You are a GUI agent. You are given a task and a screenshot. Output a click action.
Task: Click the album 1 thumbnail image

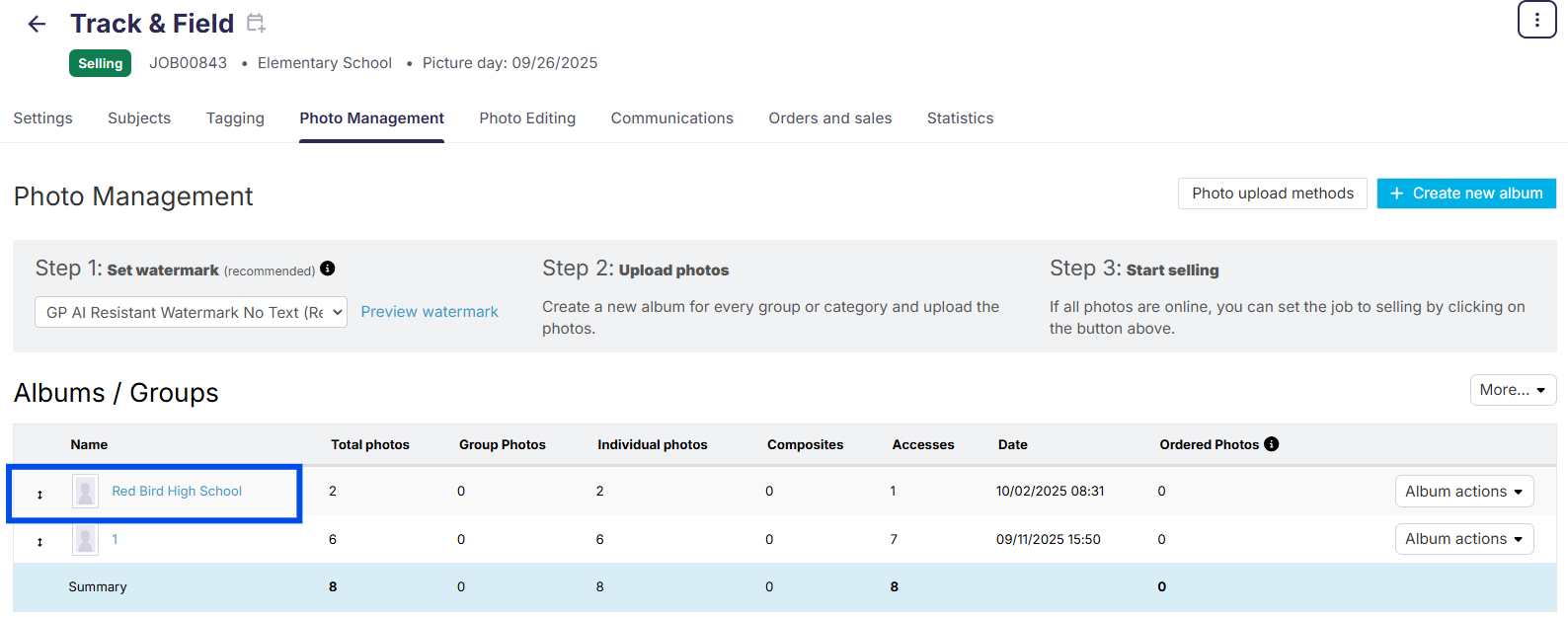click(x=86, y=539)
